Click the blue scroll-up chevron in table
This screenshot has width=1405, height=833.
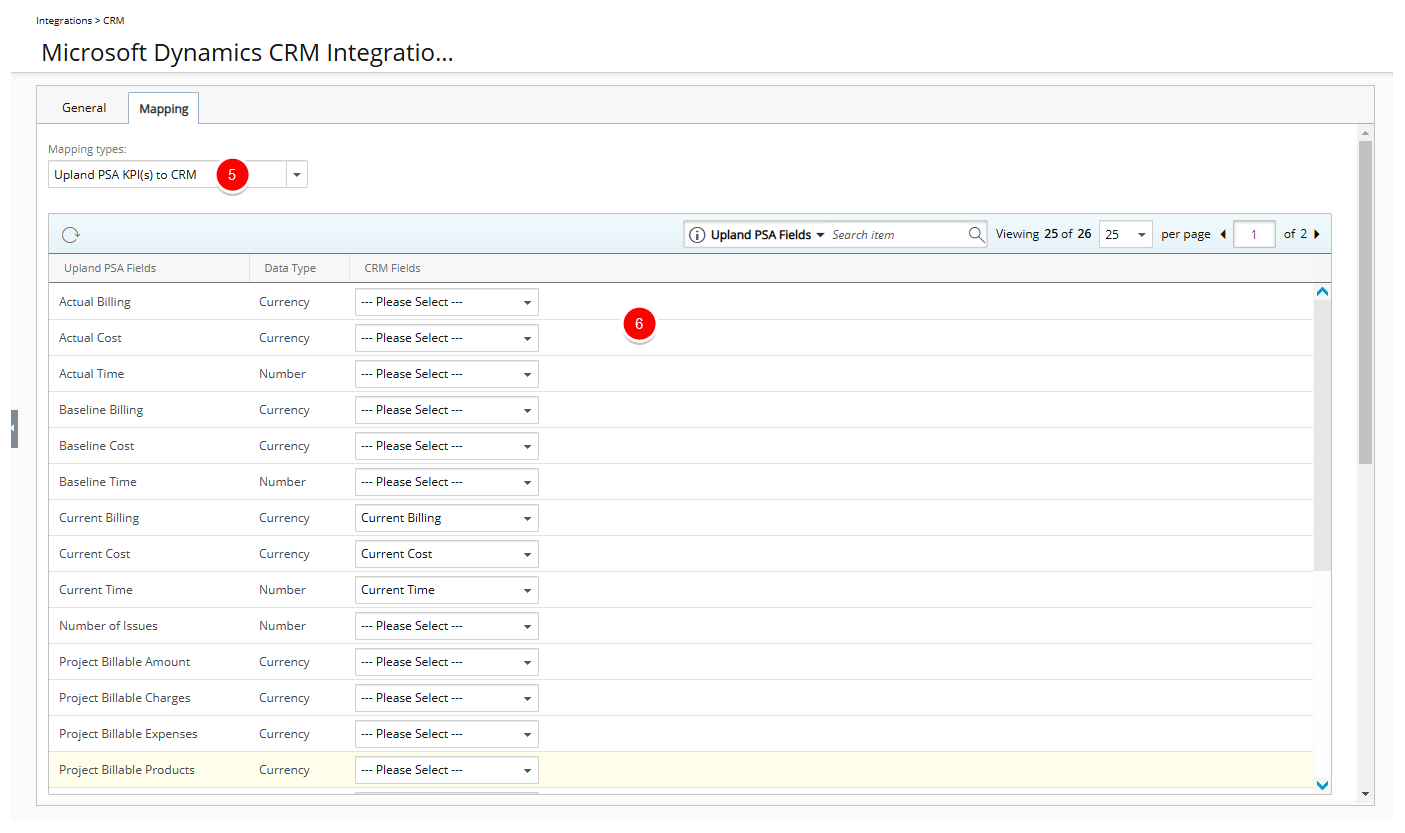tap(1322, 292)
